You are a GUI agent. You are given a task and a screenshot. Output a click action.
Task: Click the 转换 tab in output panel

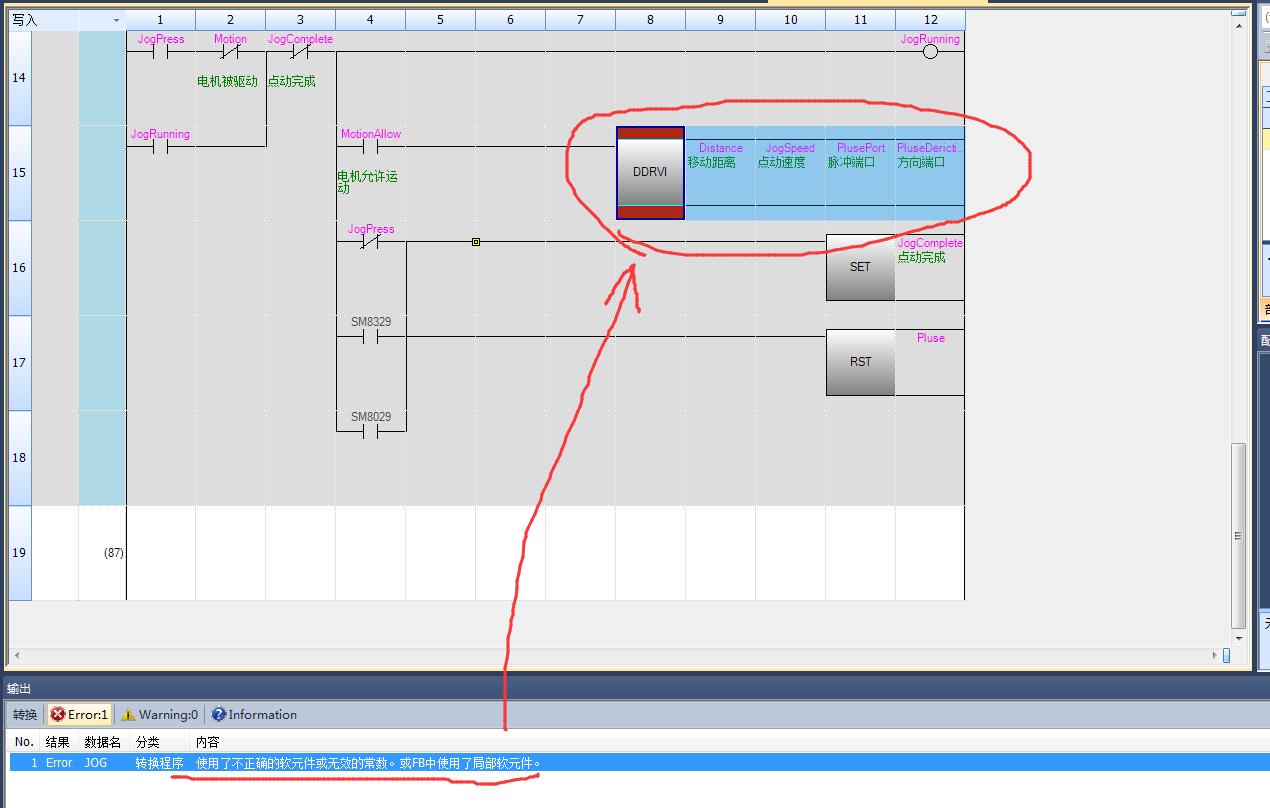[25, 715]
